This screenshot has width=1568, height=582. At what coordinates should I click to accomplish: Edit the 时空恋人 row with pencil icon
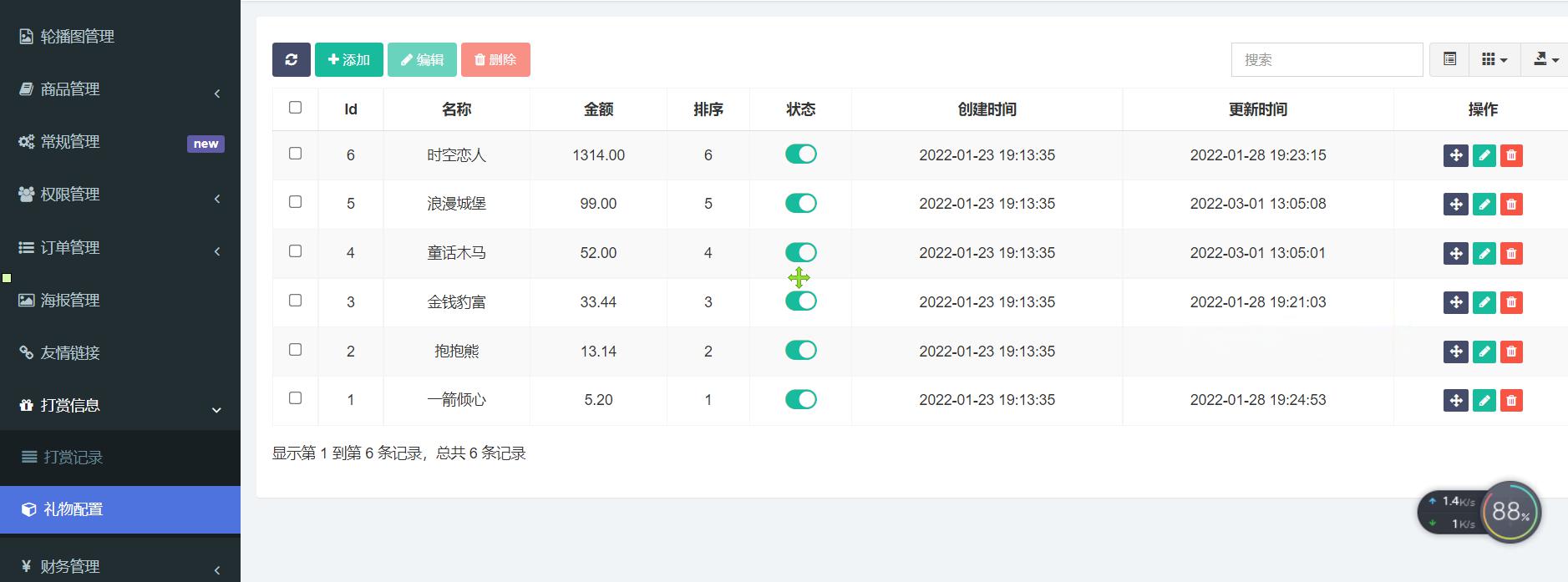[1484, 155]
